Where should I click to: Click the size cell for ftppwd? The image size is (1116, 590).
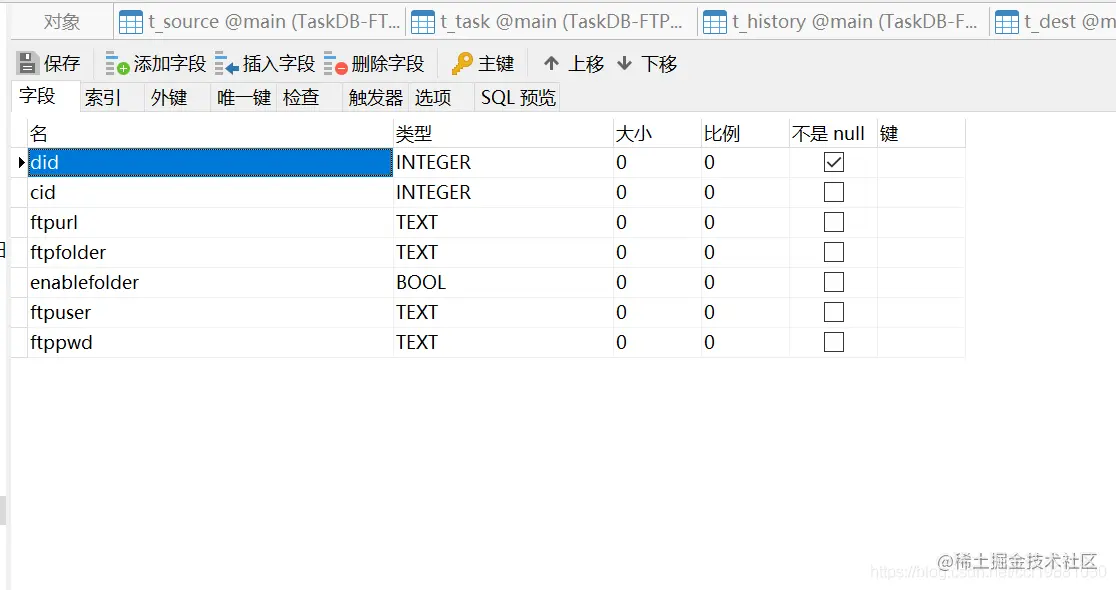[x=657, y=342]
